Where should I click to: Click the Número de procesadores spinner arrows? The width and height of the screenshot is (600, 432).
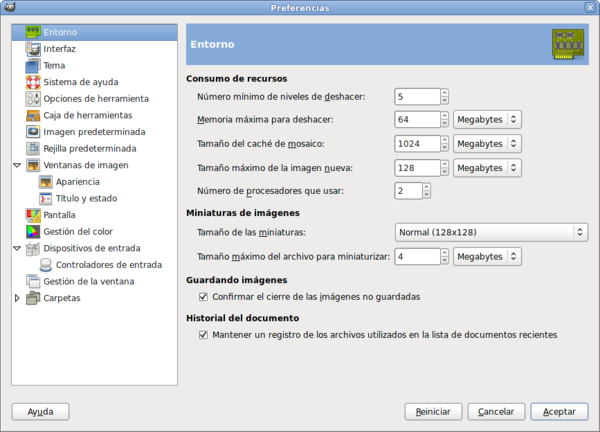tap(427, 190)
